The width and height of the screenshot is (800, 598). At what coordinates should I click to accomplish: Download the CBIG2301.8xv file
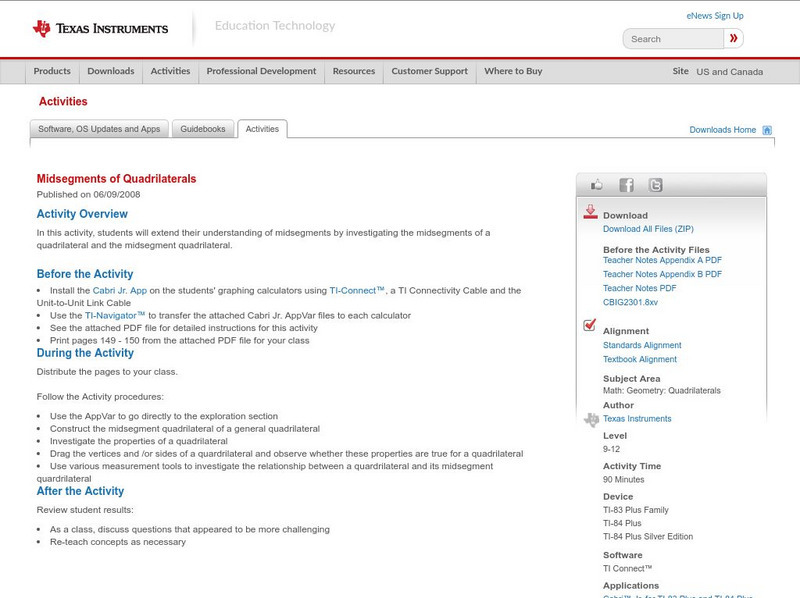[630, 302]
